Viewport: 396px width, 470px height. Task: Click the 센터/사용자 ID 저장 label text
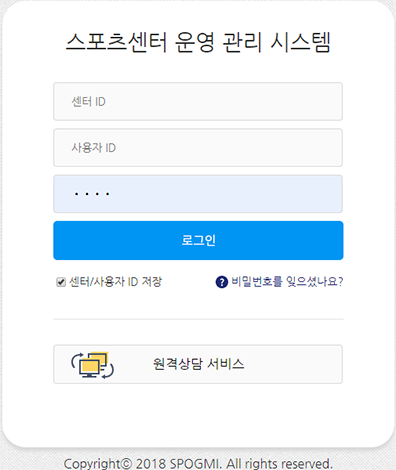tap(115, 282)
